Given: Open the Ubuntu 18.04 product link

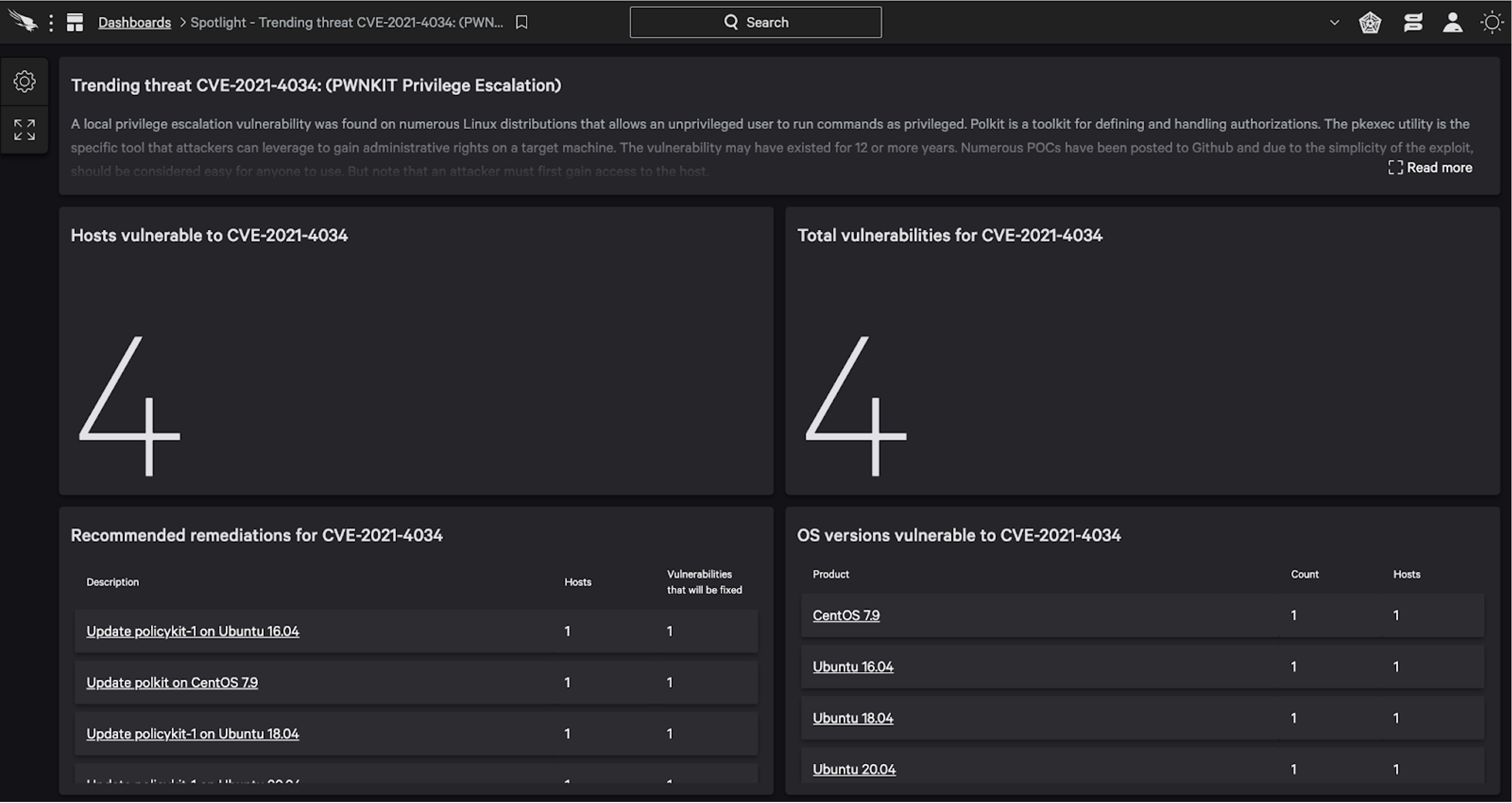Looking at the screenshot, I should point(853,718).
